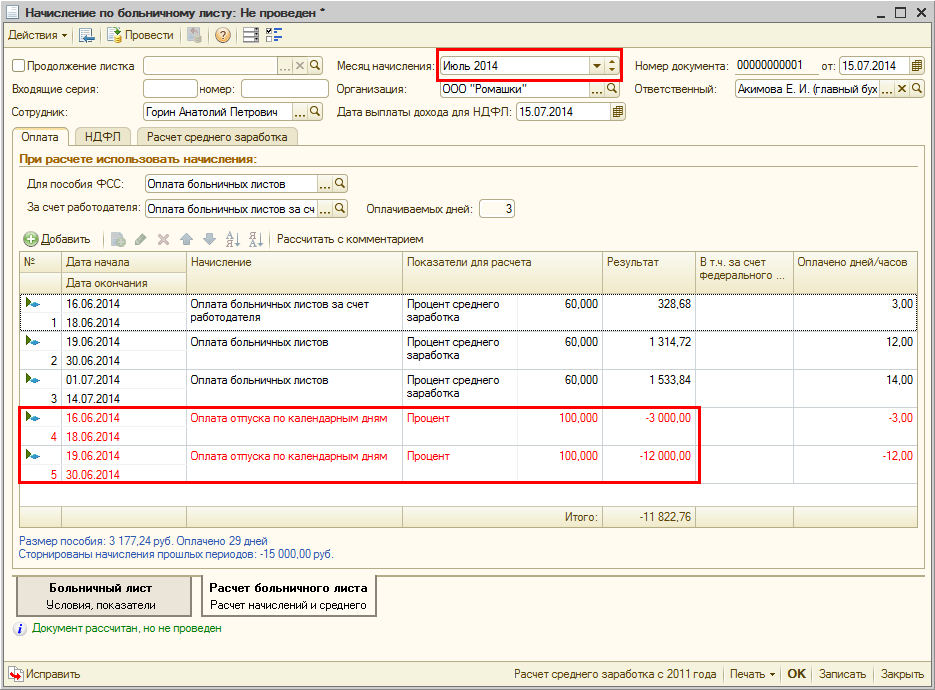The image size is (935, 690).
Task: Click the Записать save button
Action: click(x=842, y=674)
